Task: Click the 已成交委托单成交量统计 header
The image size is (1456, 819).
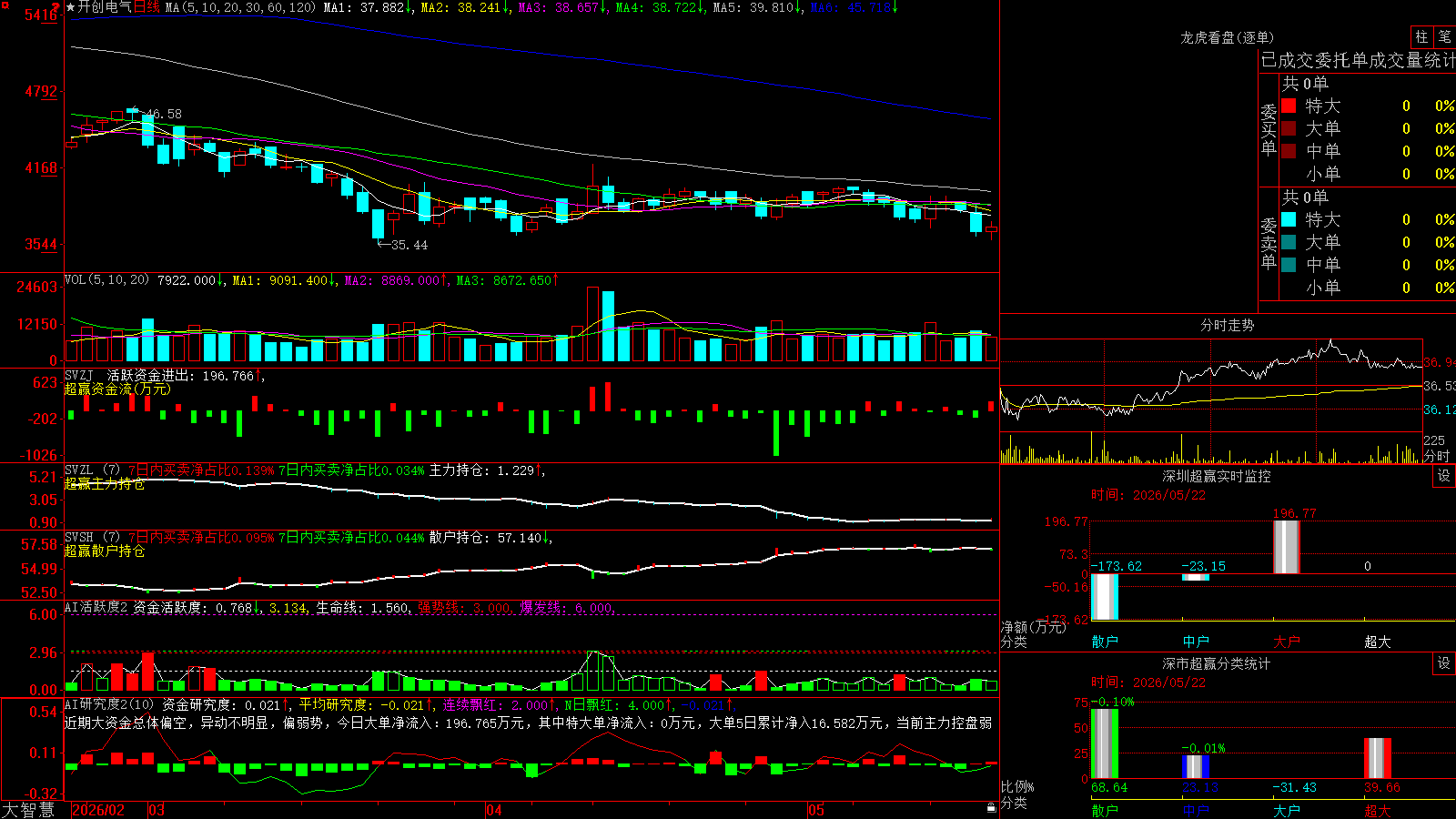Action: pyautogui.click(x=1358, y=60)
